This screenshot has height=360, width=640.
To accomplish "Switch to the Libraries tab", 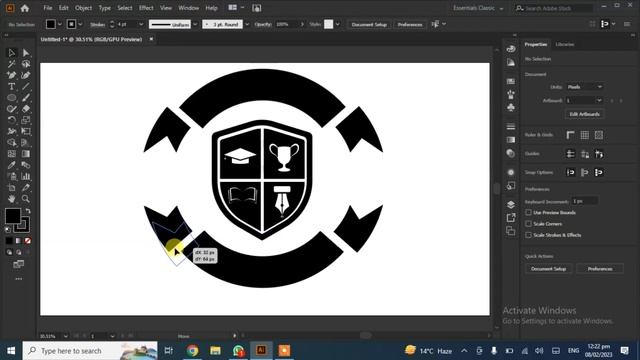I will (x=564, y=44).
